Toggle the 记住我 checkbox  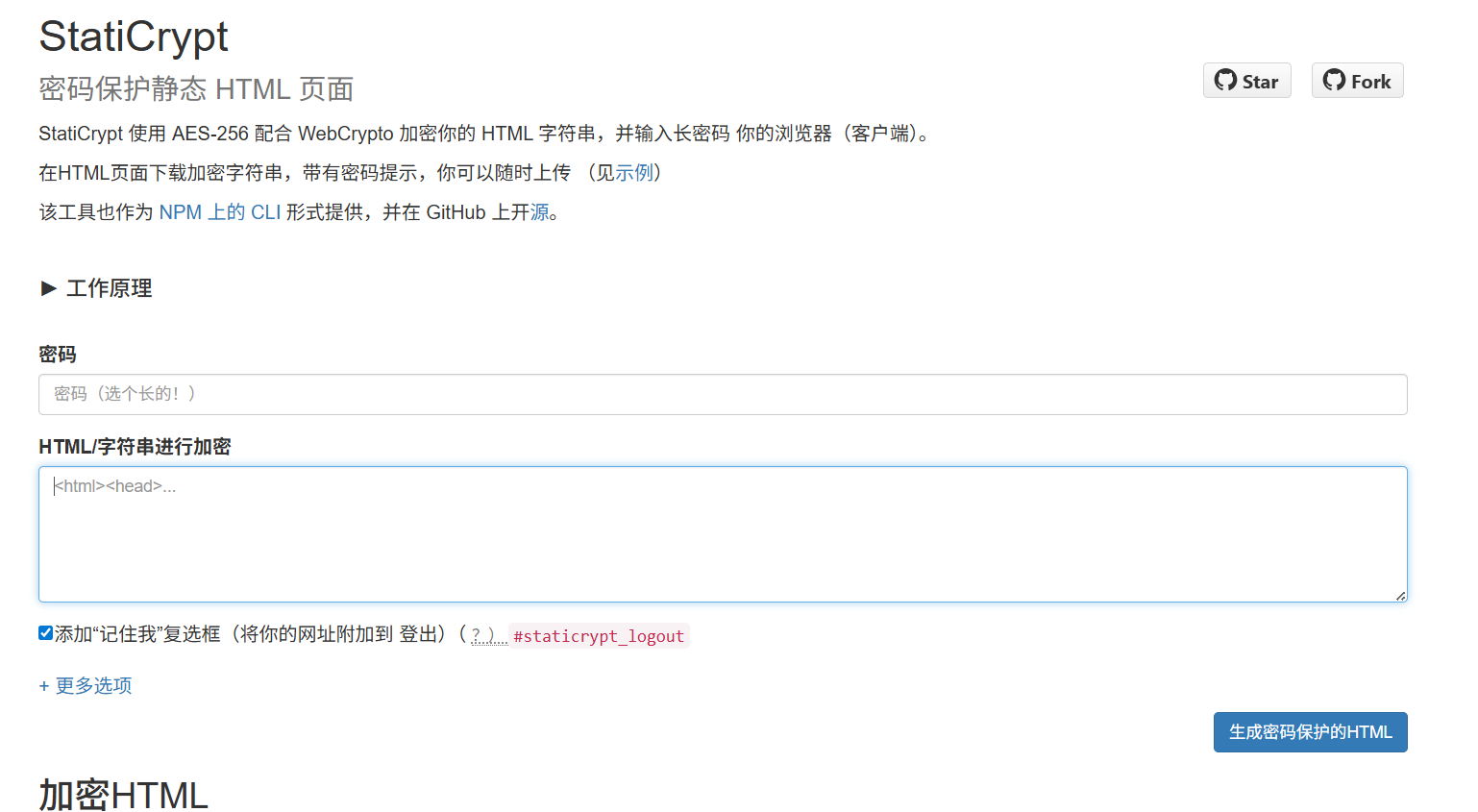[x=45, y=632]
